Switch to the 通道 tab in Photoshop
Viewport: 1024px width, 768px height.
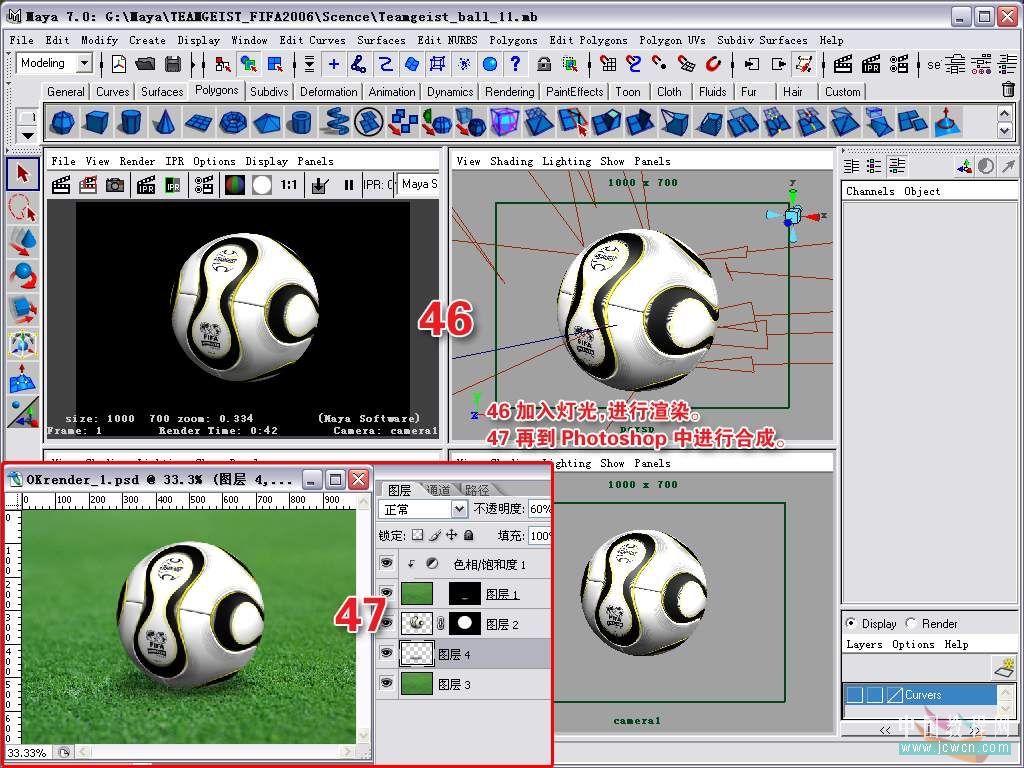point(438,489)
